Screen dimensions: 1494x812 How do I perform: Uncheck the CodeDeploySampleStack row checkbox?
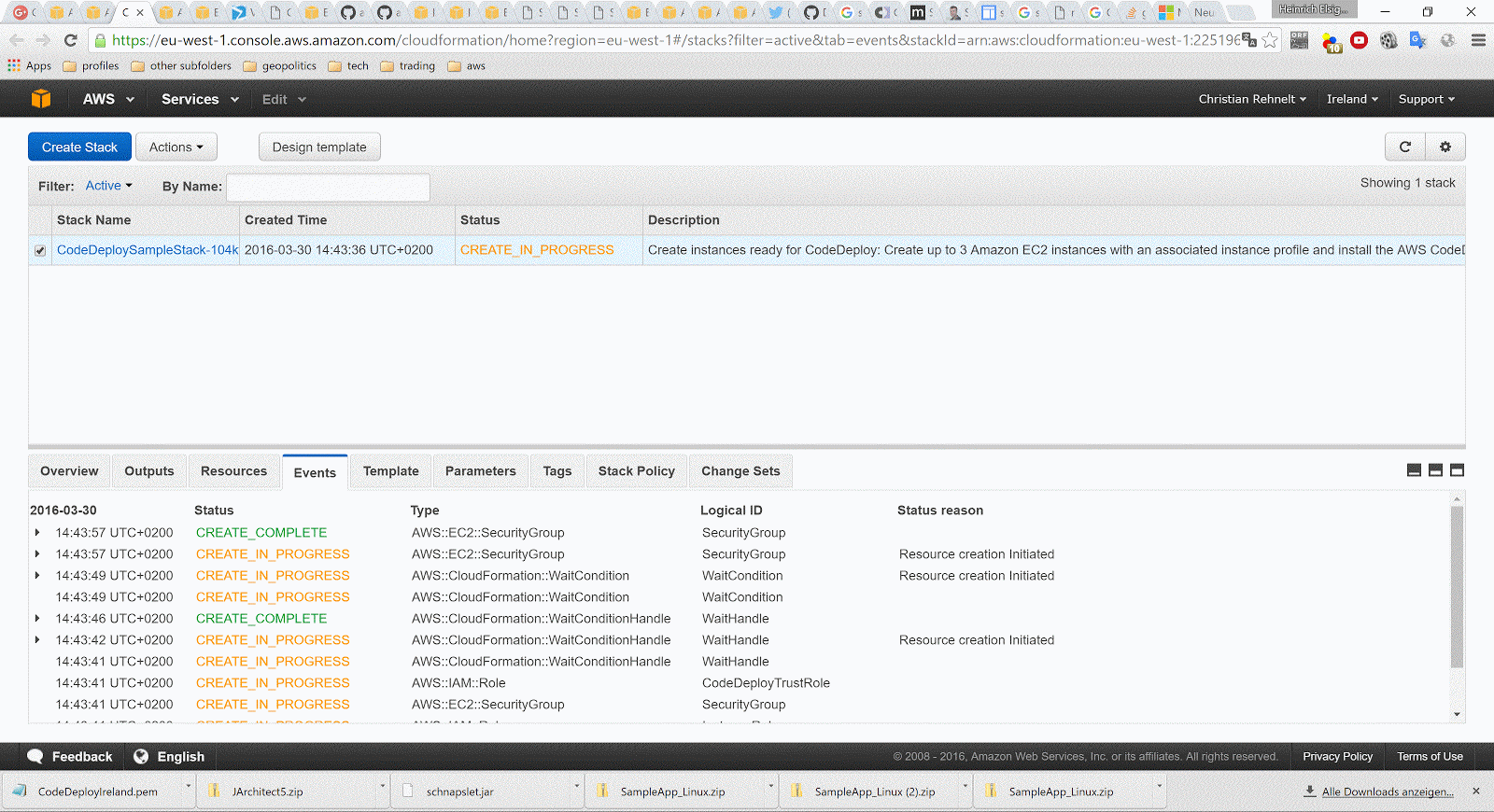[40, 250]
